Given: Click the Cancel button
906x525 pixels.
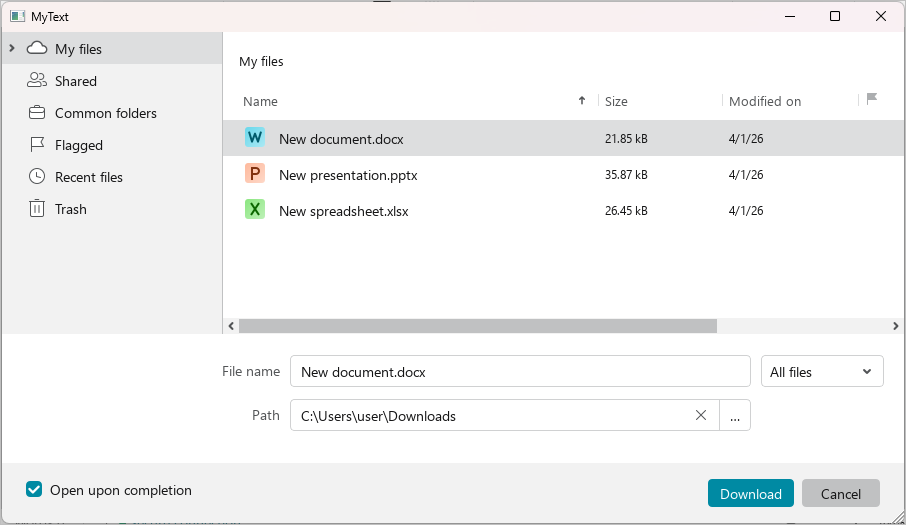Looking at the screenshot, I should tap(841, 494).
